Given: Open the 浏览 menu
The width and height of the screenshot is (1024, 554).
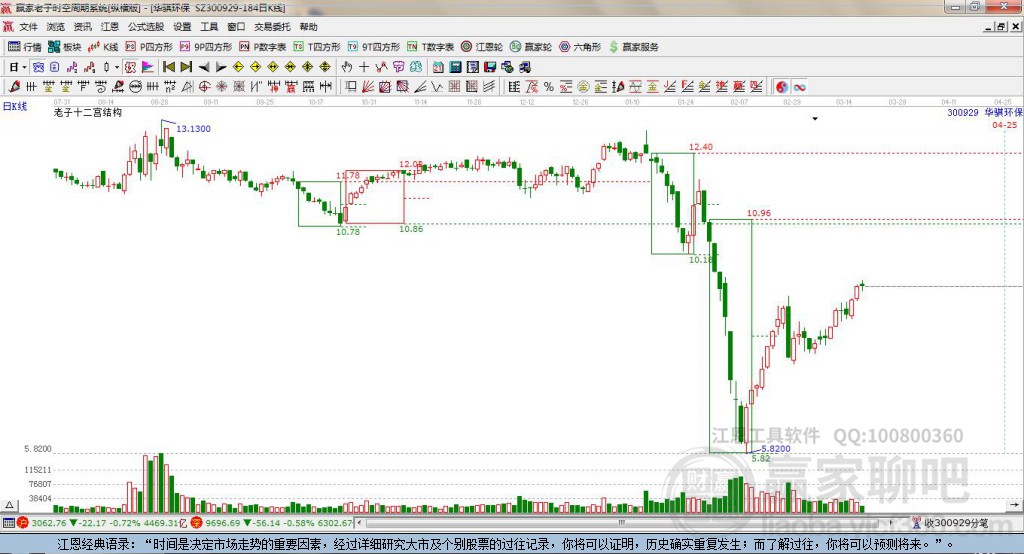Looking at the screenshot, I should pyautogui.click(x=56, y=27).
